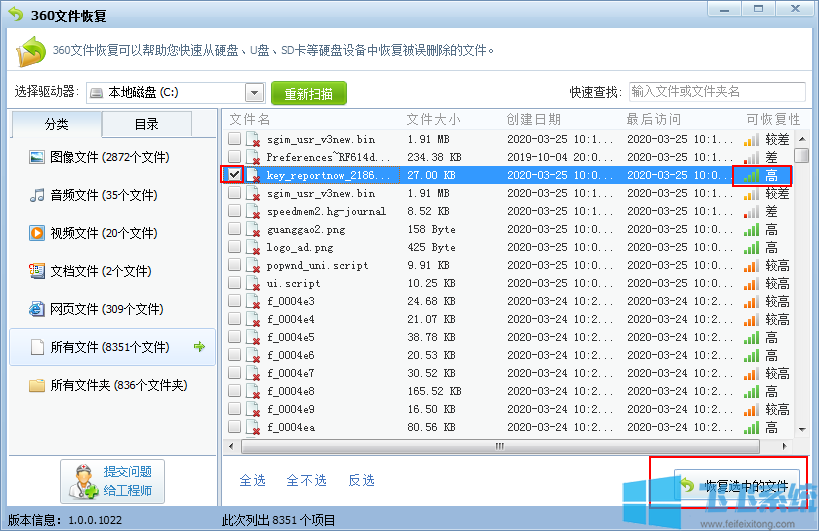The height and width of the screenshot is (531, 819).
Task: Check the f_0004e9 file checkbox
Action: (235, 409)
